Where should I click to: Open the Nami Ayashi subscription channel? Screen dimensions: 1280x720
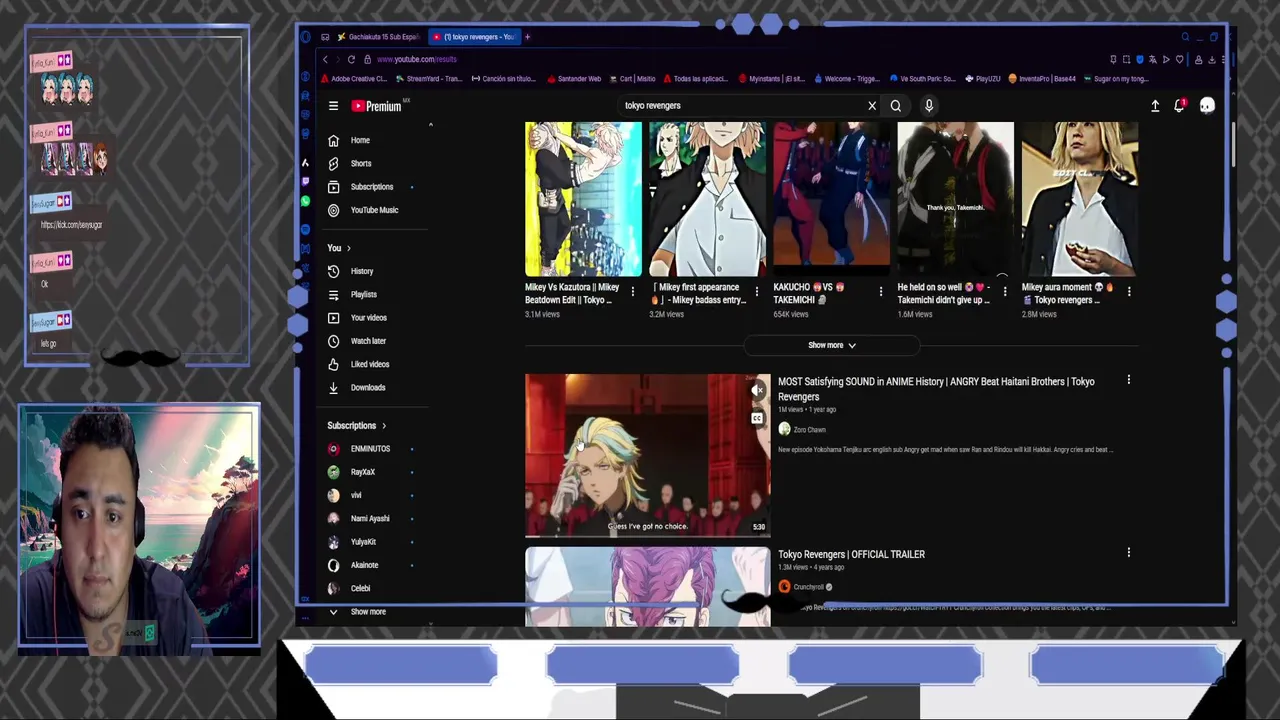371,518
